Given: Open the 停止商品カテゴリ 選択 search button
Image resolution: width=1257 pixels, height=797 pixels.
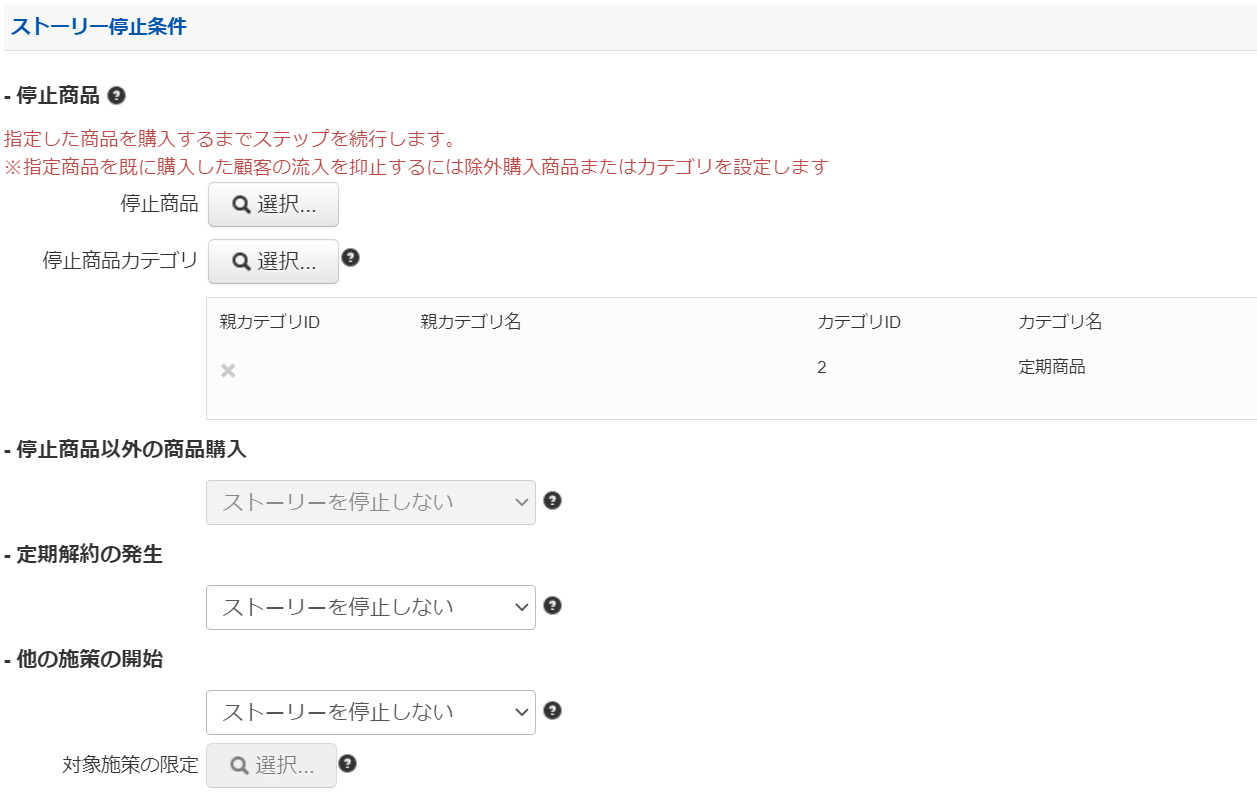Looking at the screenshot, I should pyautogui.click(x=273, y=262).
